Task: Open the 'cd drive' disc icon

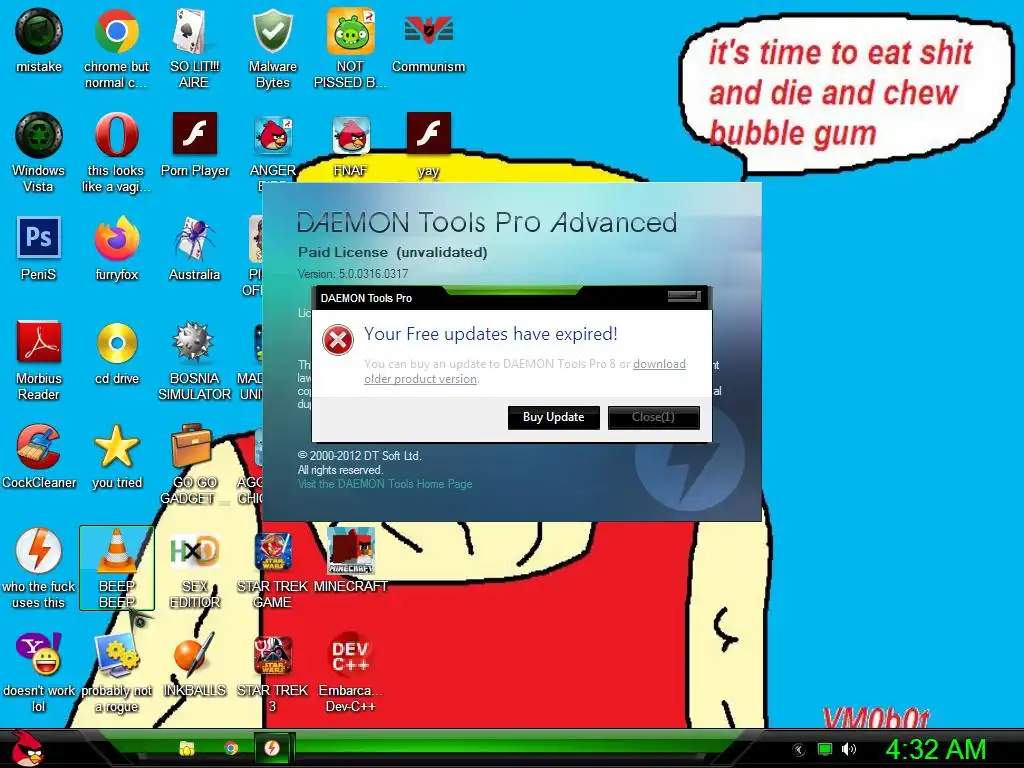Action: pyautogui.click(x=116, y=343)
